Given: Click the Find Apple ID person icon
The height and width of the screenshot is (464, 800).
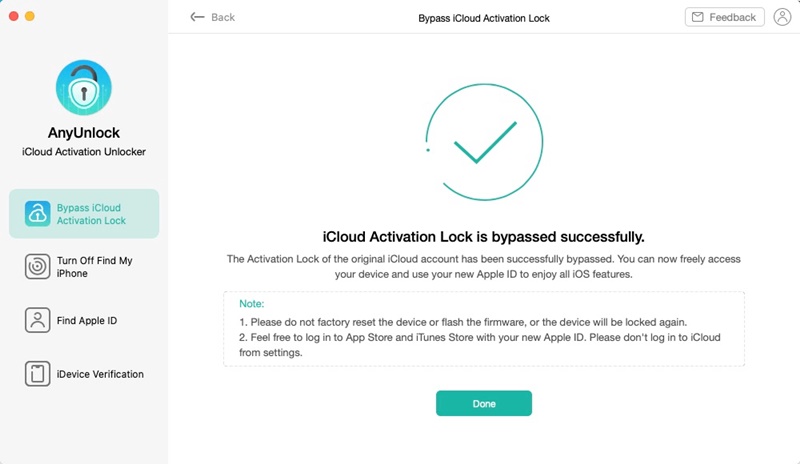Looking at the screenshot, I should [37, 320].
